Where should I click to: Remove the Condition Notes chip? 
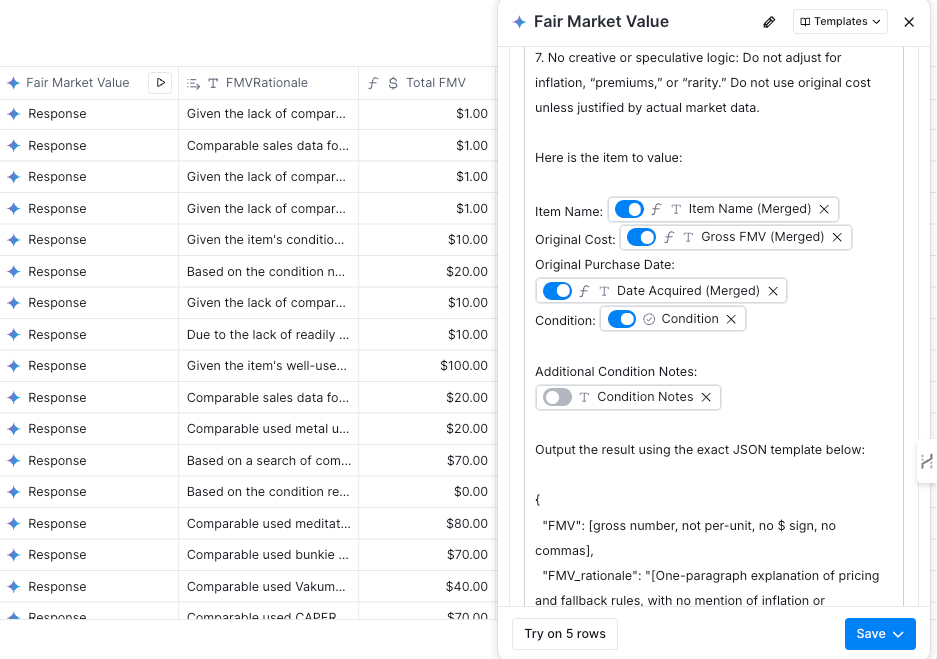coord(706,398)
